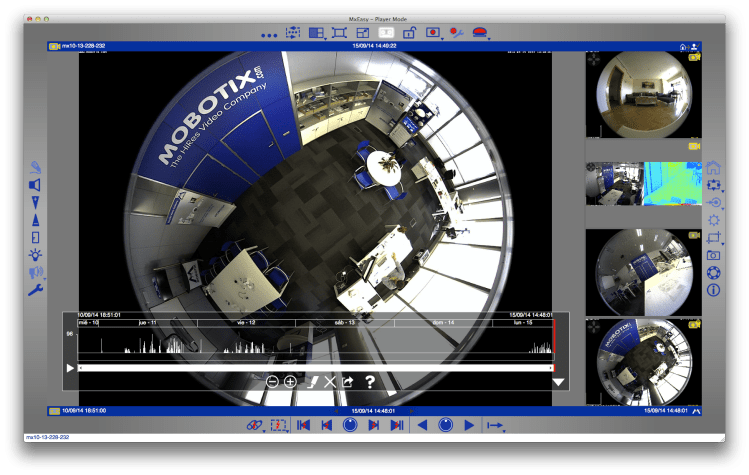Toggle the highlighted recorder mode button
Viewport: 749px width, 475px height.
pyautogui.click(x=385, y=33)
